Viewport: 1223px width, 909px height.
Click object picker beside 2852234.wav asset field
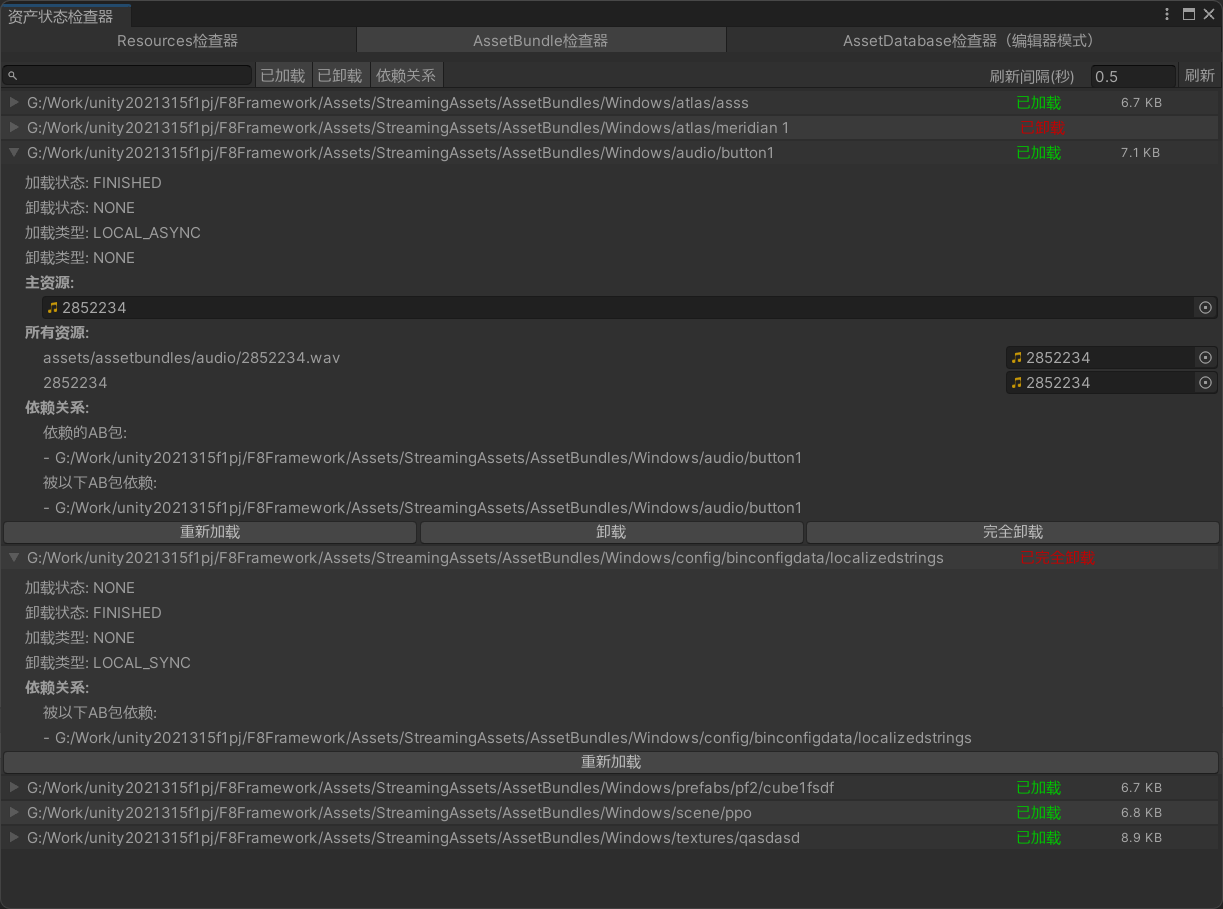click(1205, 358)
